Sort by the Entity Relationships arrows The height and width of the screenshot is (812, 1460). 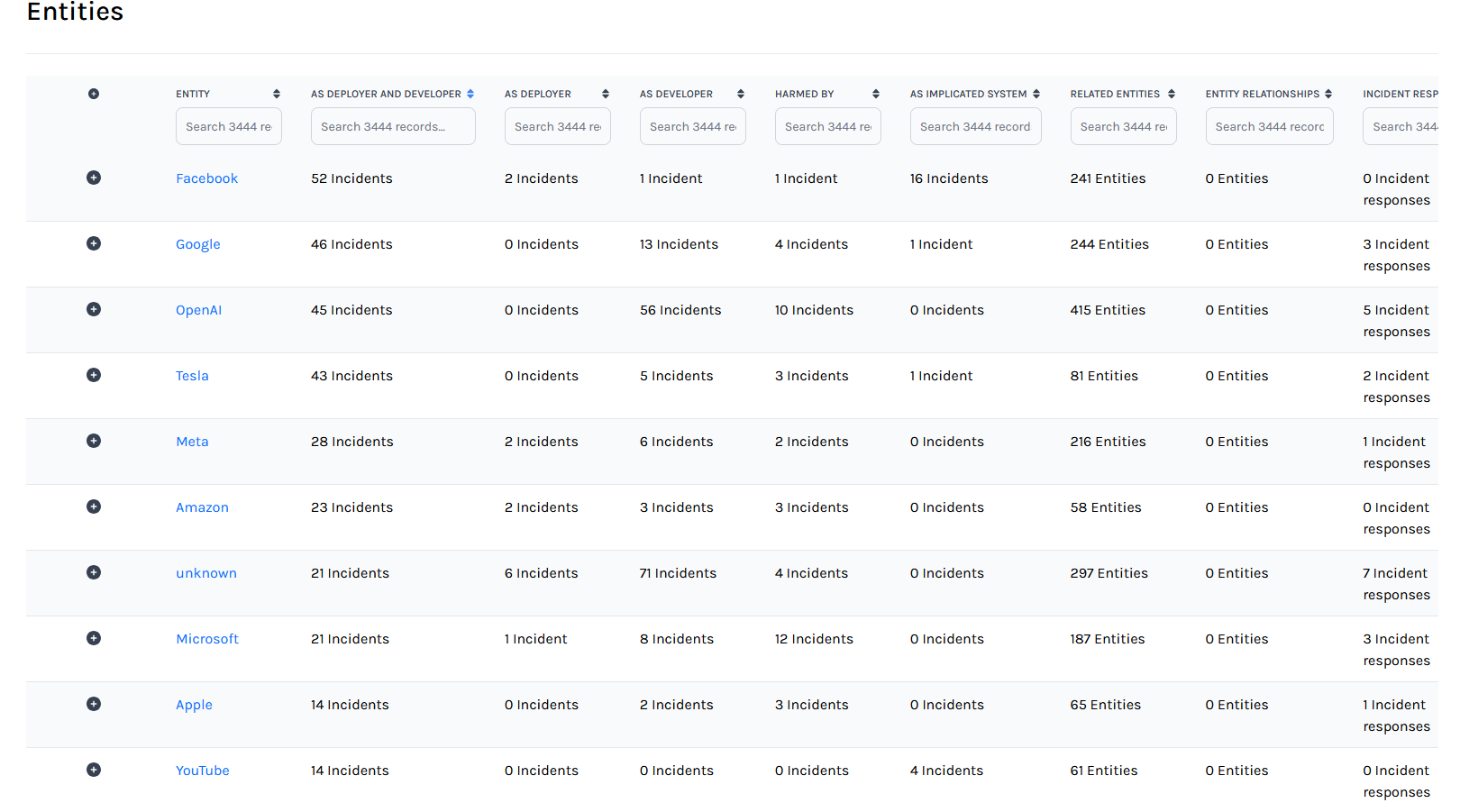coord(1328,94)
